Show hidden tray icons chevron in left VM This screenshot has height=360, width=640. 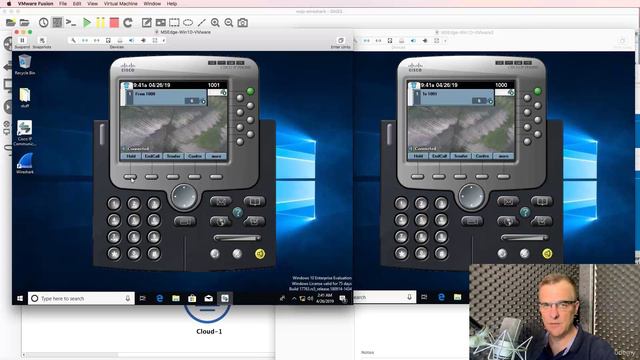click(x=294, y=298)
